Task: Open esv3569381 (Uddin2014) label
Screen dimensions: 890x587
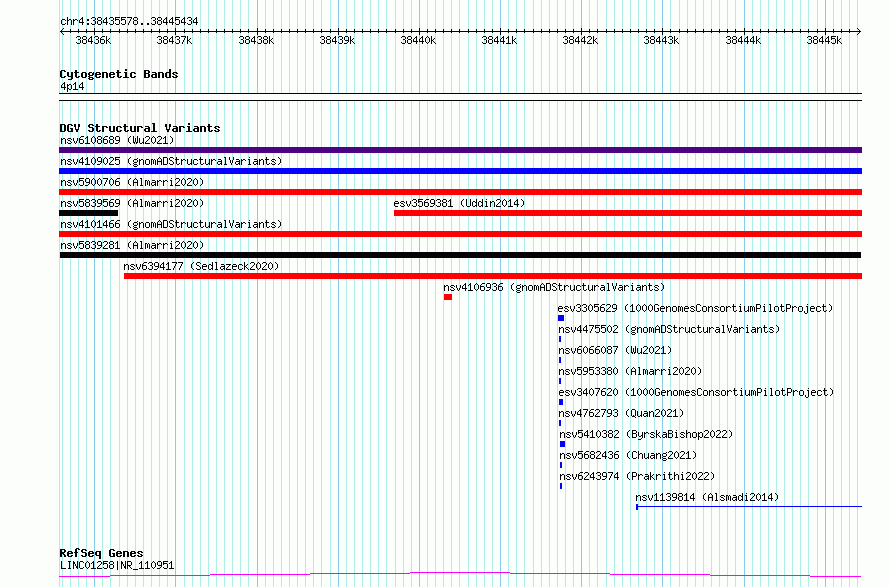Action: point(459,203)
